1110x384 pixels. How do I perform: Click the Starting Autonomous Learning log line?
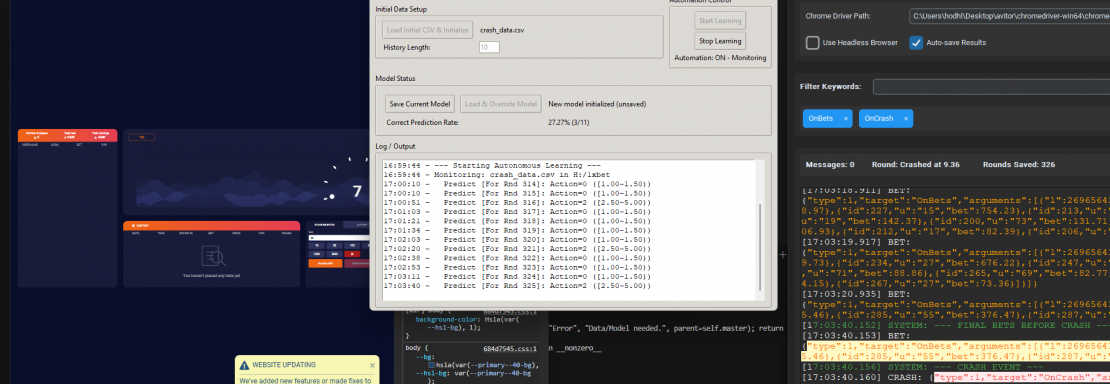(492, 165)
